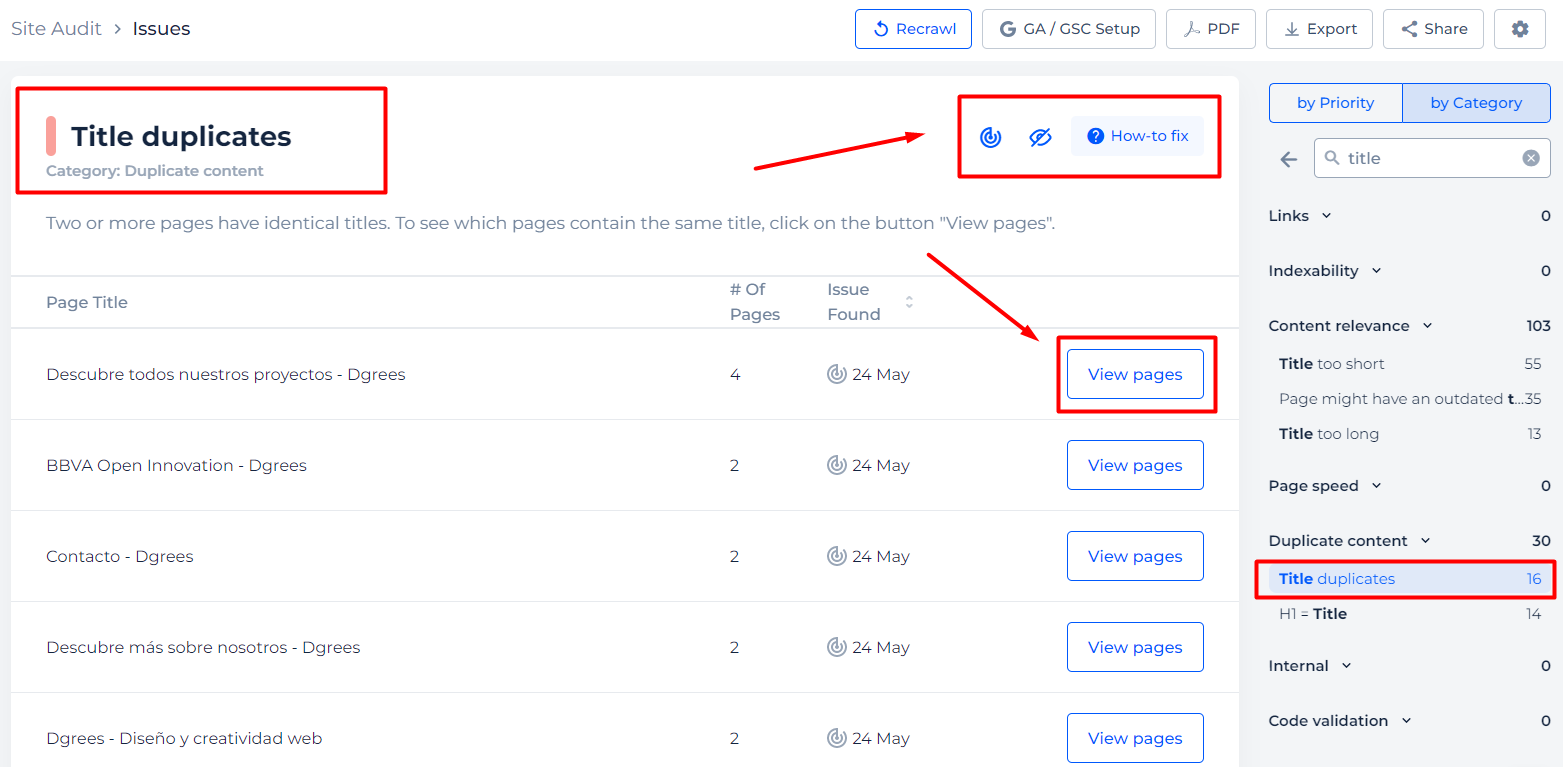The height and width of the screenshot is (767, 1563).
Task: Click the Issues breadcrumb text
Action: [x=161, y=29]
